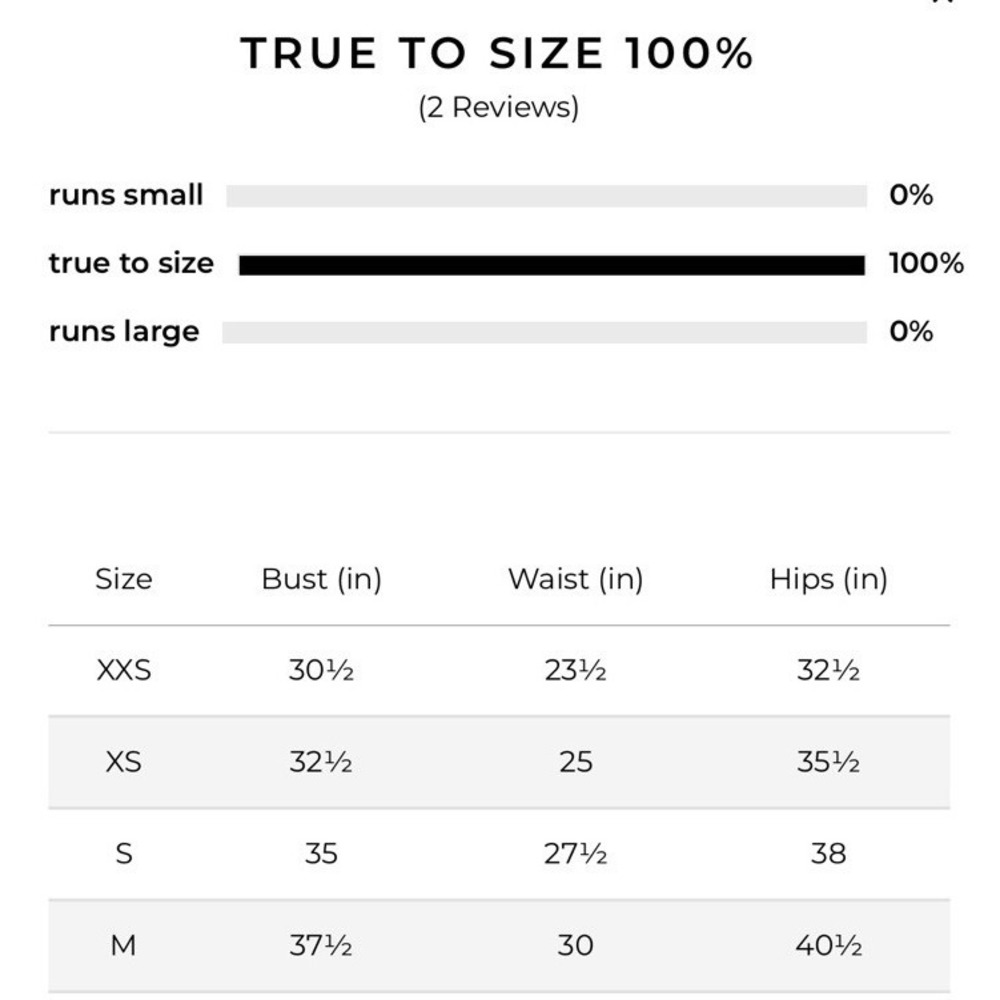The height and width of the screenshot is (1000, 1000).
Task: Click the XS waist value 25
Action: (576, 762)
